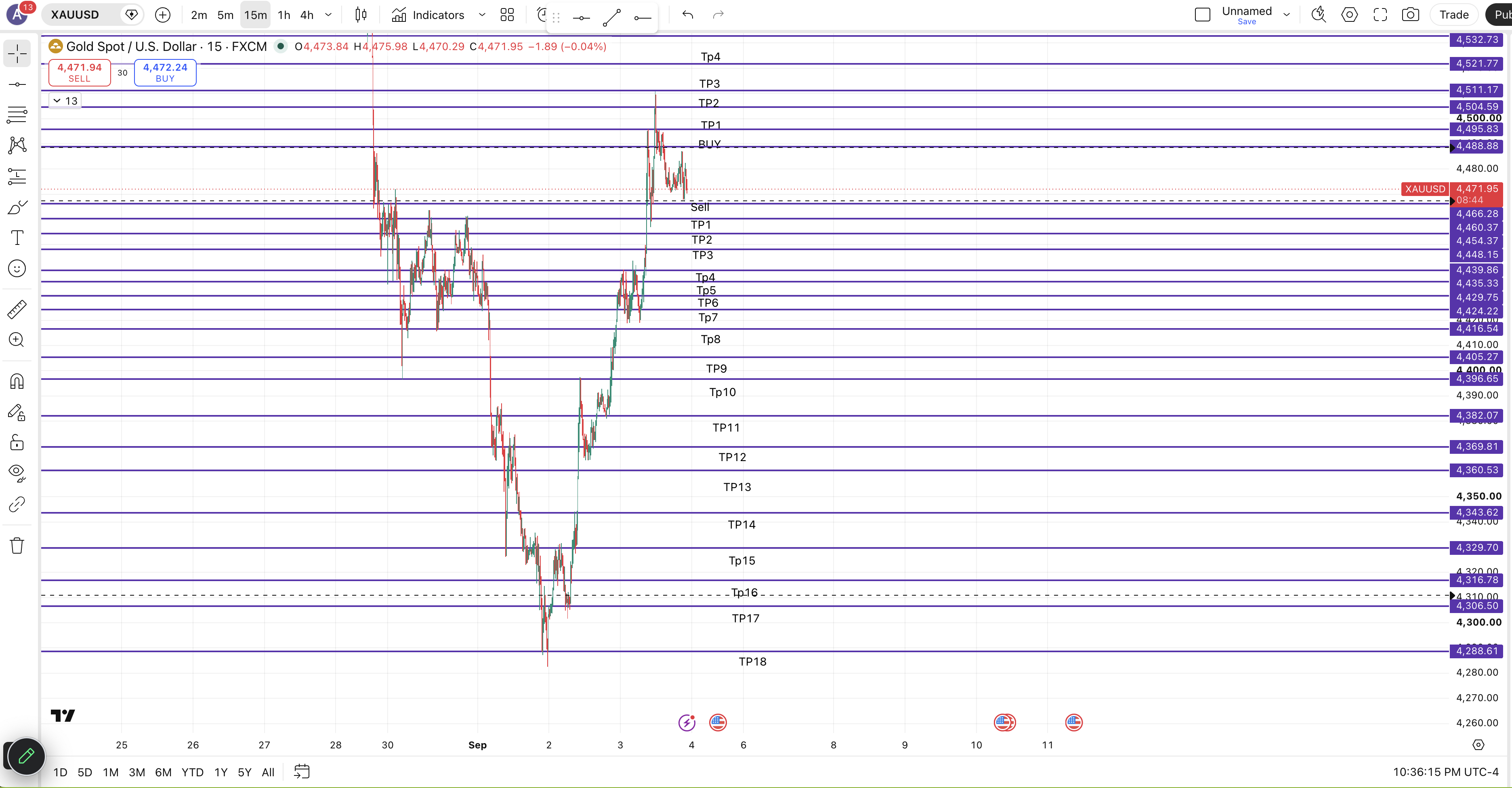
Task: Open the trend line tools
Action: (17, 84)
